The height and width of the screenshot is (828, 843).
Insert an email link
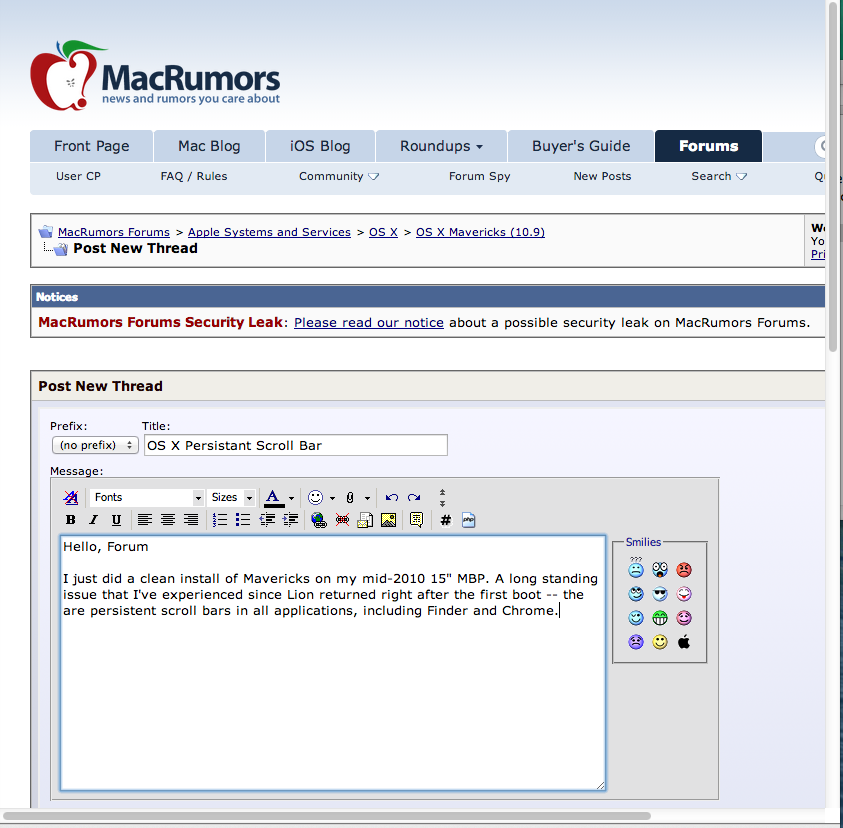(x=365, y=520)
